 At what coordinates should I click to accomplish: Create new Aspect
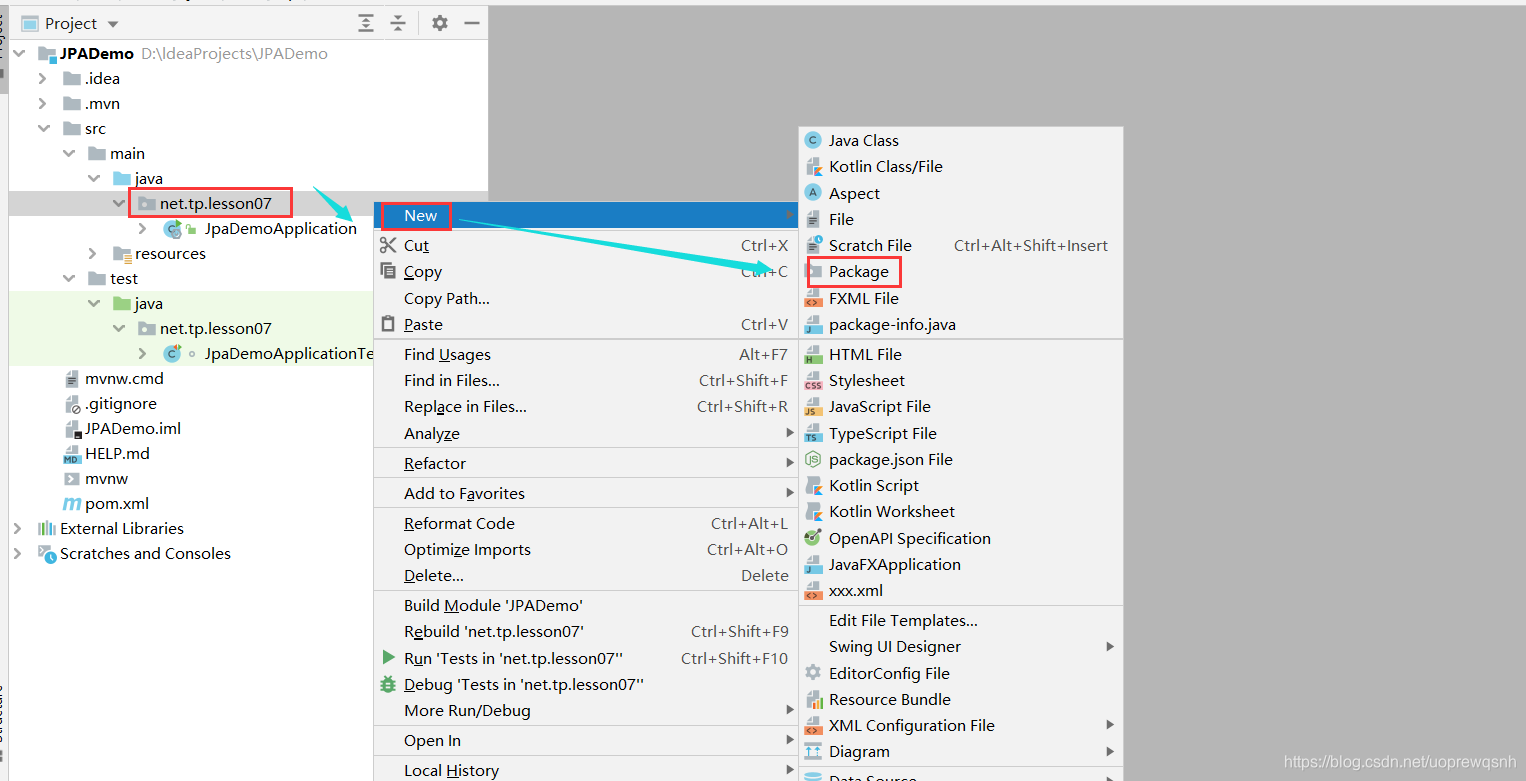(x=961, y=193)
